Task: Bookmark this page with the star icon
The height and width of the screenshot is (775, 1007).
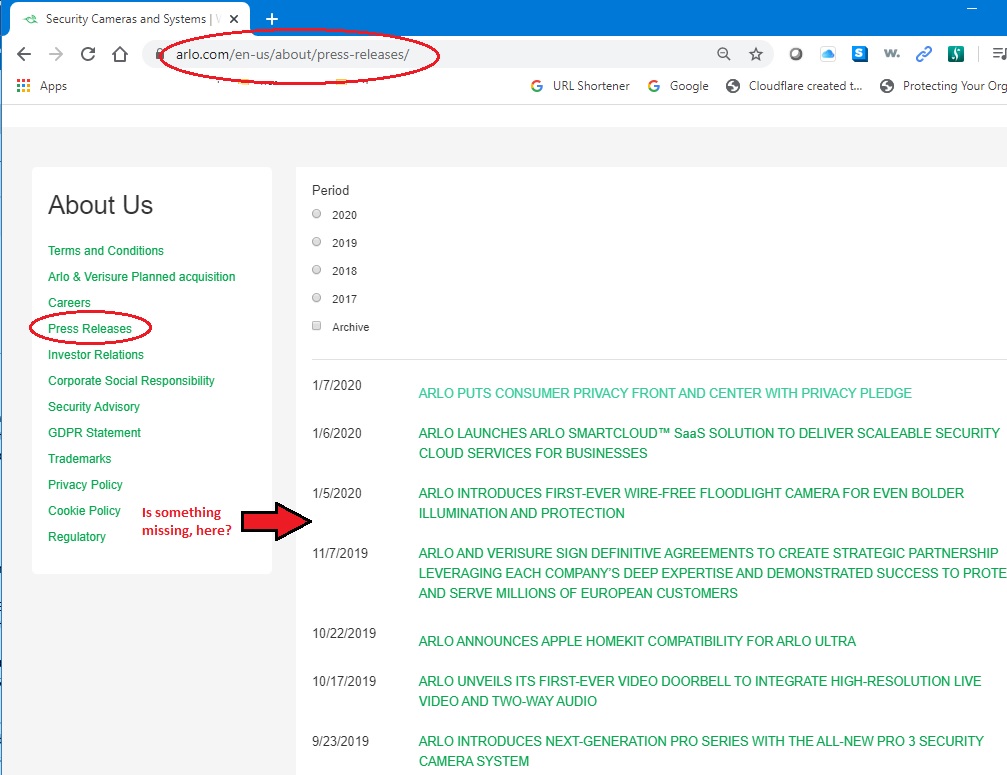Action: click(x=756, y=55)
